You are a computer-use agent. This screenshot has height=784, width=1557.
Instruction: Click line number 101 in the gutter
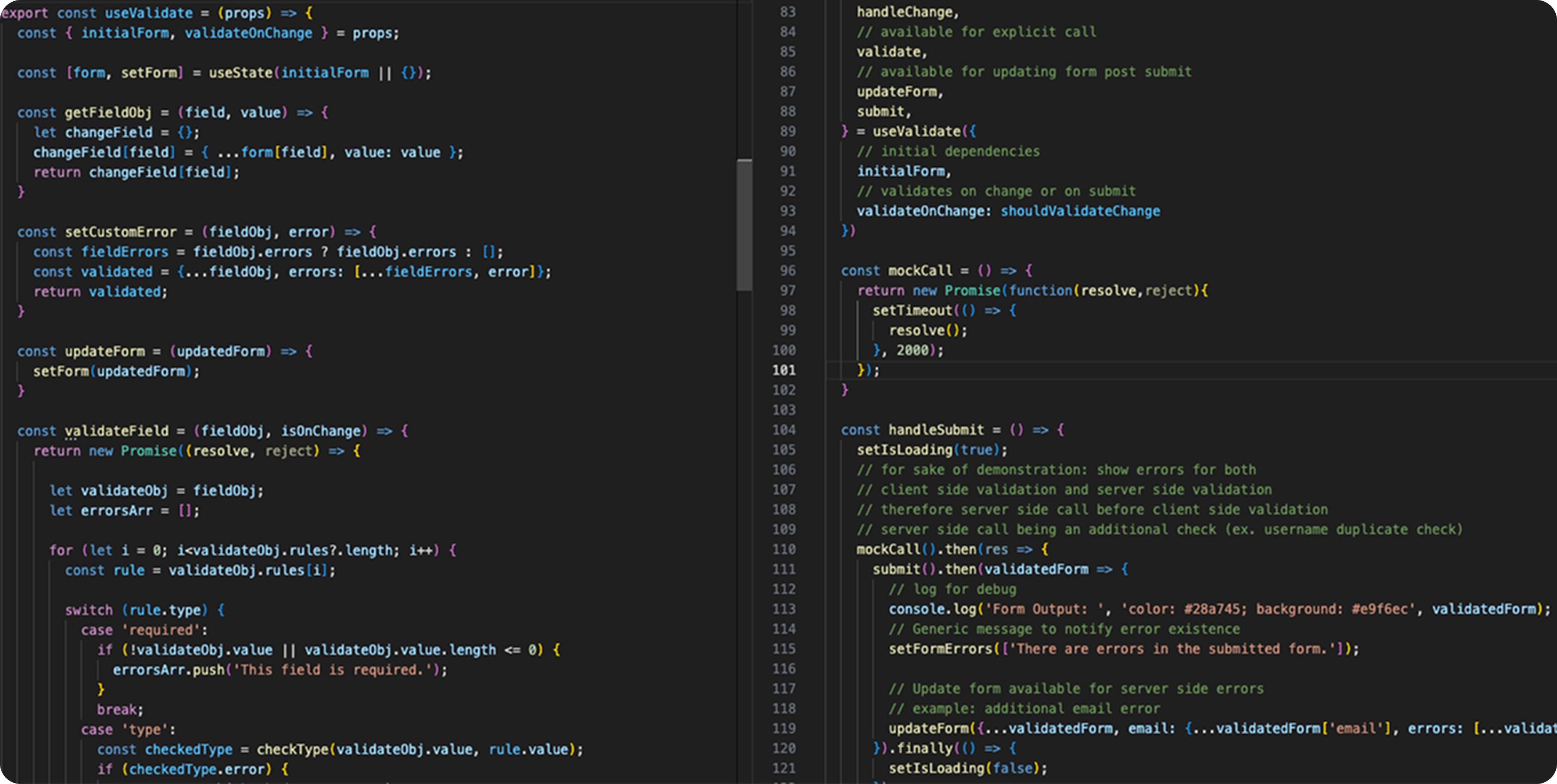tap(784, 370)
